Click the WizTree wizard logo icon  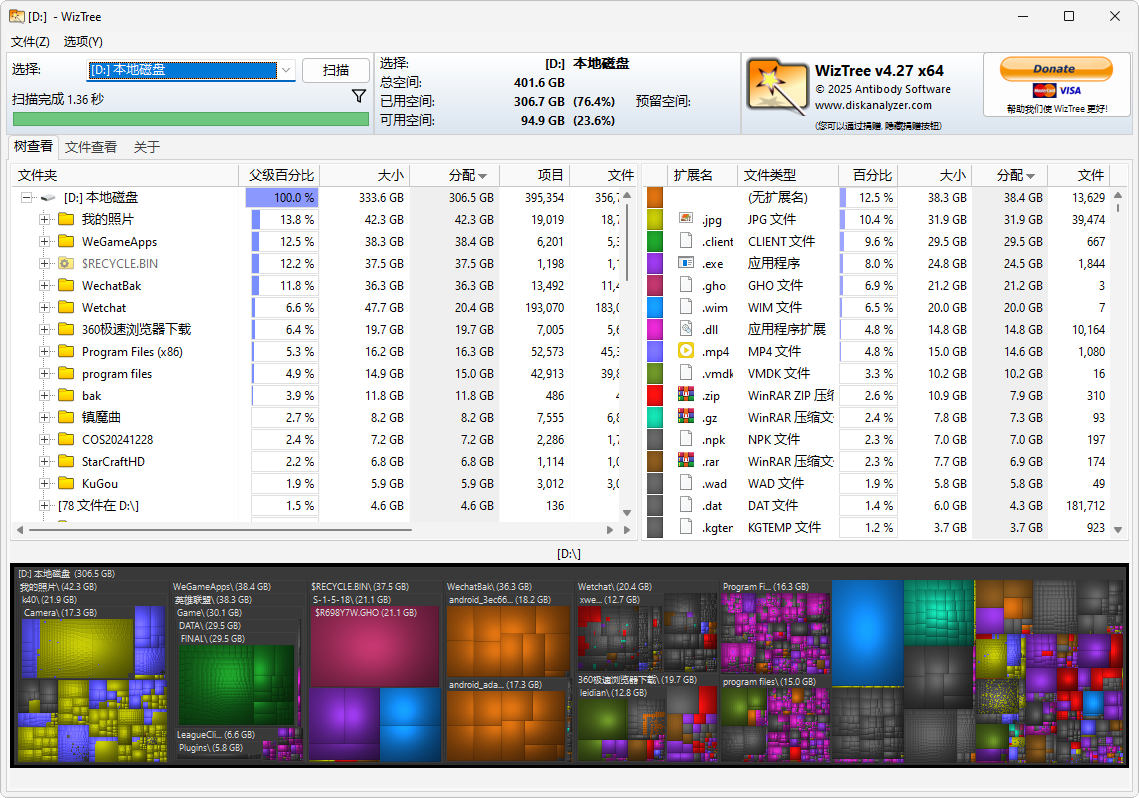pyautogui.click(x=777, y=91)
